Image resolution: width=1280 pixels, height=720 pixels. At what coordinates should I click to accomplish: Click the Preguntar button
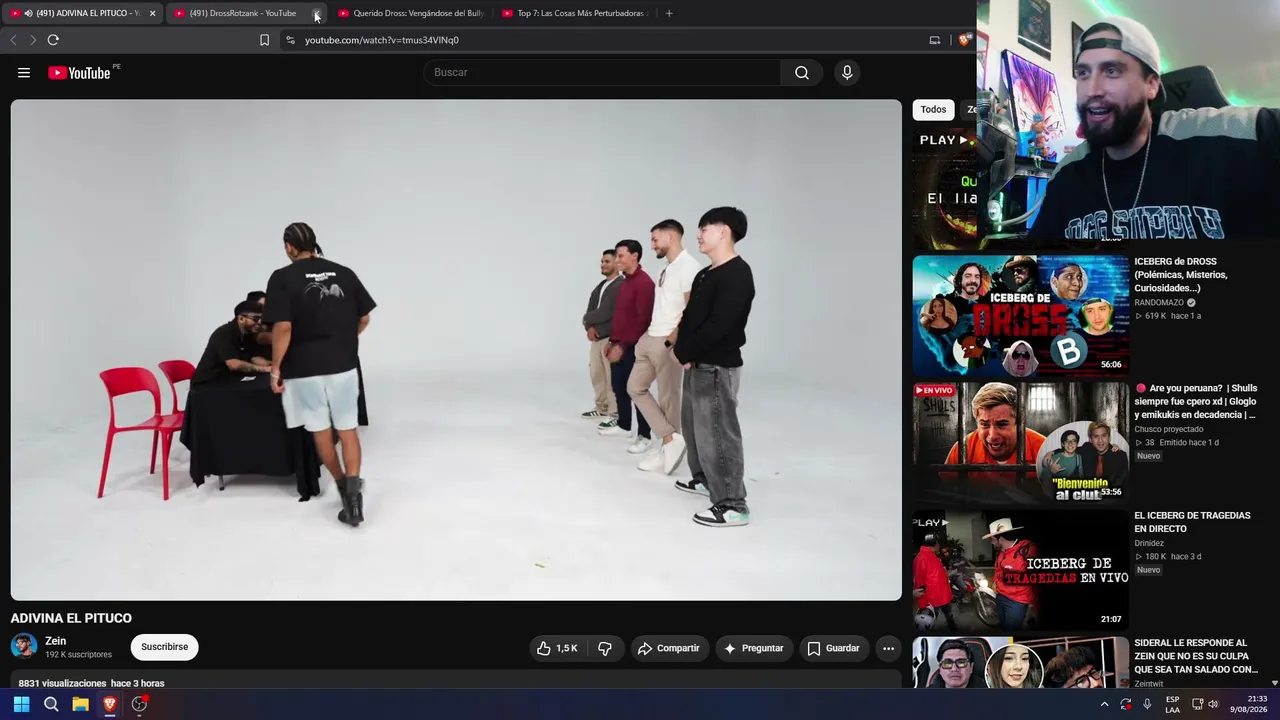753,648
